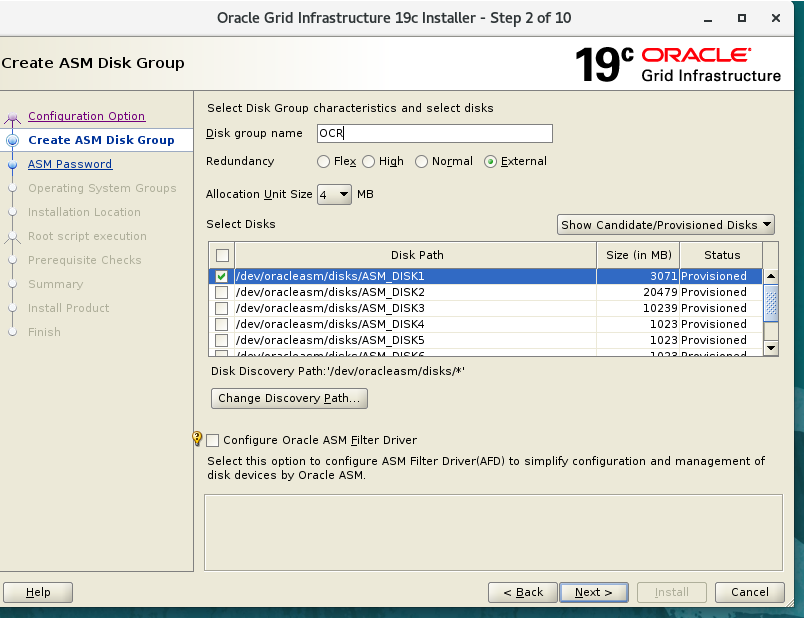Click the 20479 size cell

638,292
